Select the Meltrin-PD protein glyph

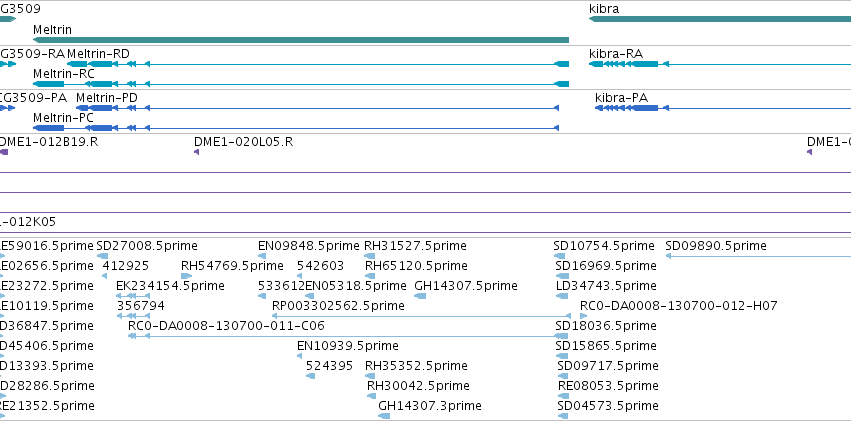pos(317,108)
